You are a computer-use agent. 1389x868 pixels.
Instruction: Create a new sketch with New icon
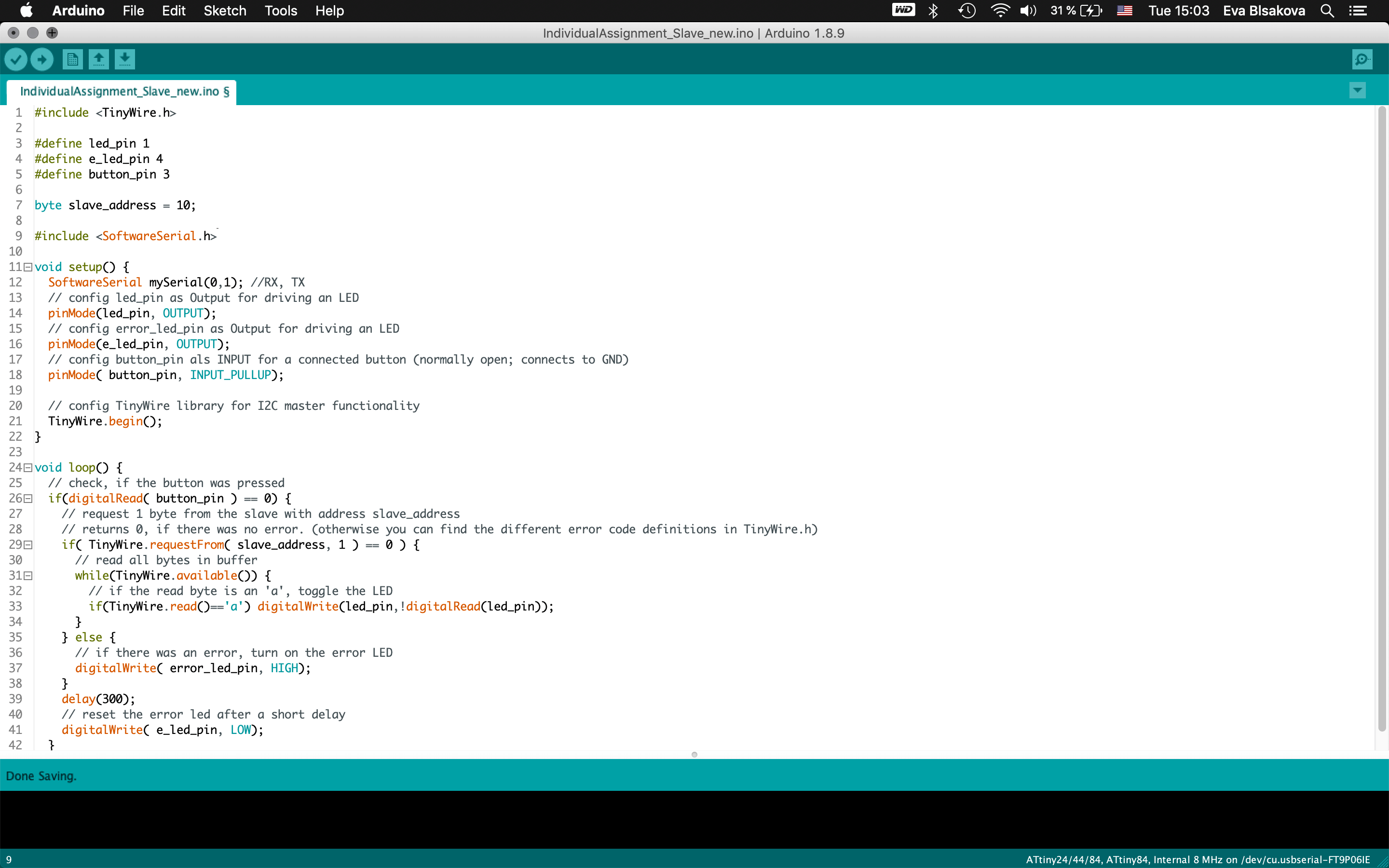pyautogui.click(x=72, y=59)
